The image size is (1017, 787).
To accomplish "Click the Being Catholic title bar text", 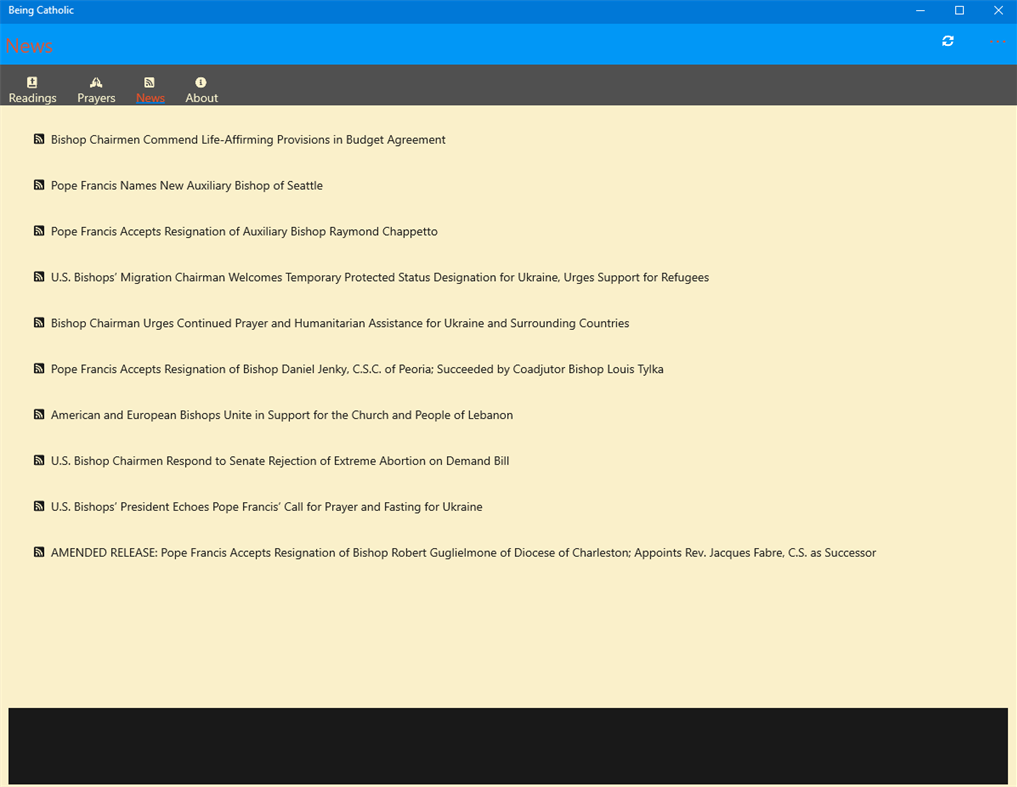I will [x=41, y=10].
